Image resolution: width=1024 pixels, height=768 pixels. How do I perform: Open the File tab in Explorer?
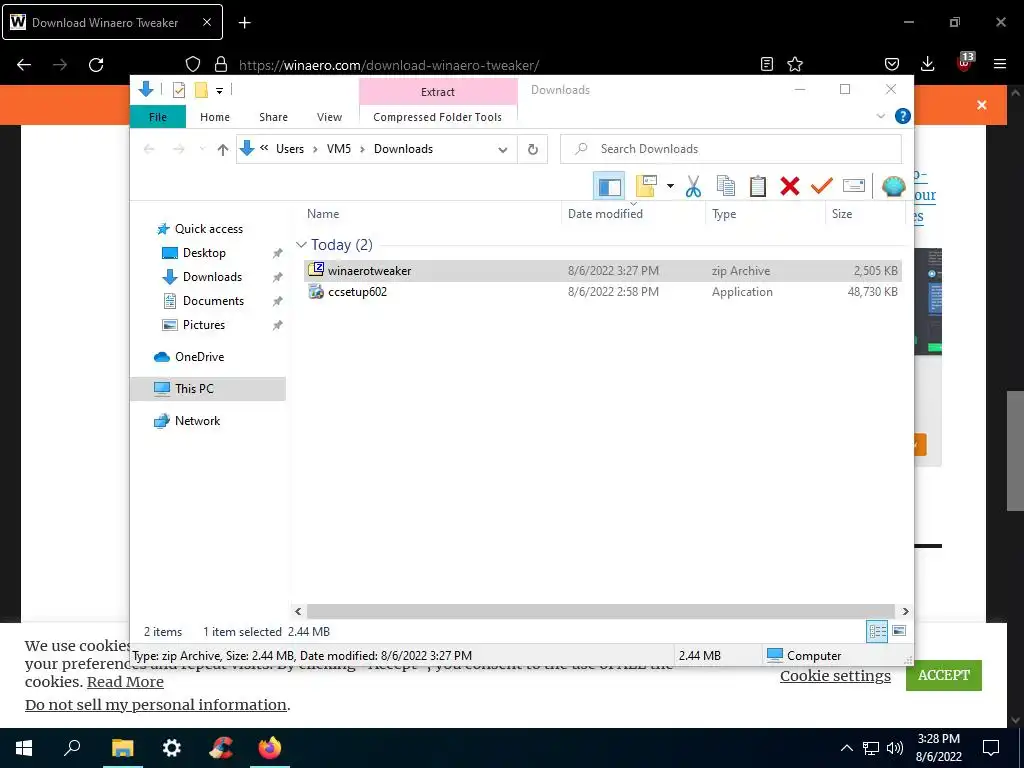coord(158,117)
